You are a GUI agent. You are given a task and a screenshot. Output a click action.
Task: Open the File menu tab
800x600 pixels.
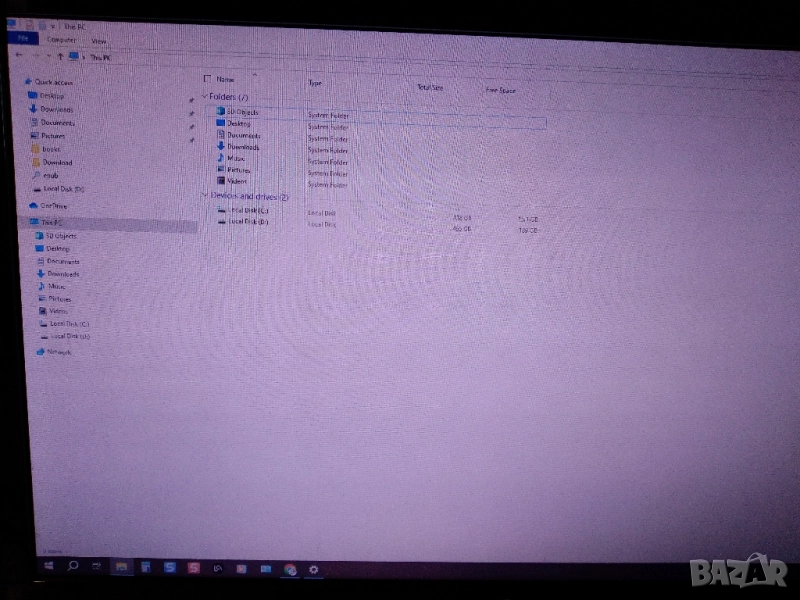pos(22,37)
